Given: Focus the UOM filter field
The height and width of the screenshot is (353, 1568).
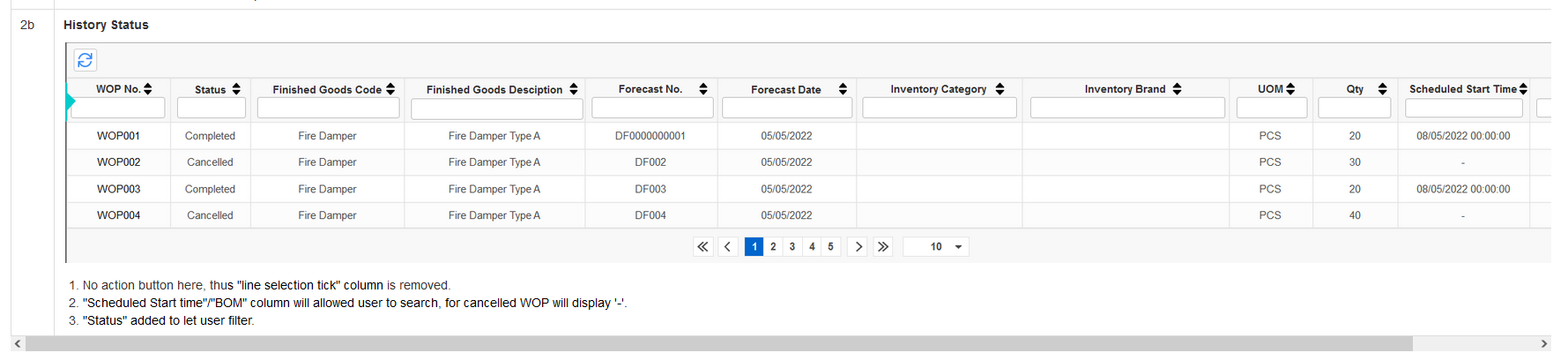Looking at the screenshot, I should click(x=1272, y=108).
